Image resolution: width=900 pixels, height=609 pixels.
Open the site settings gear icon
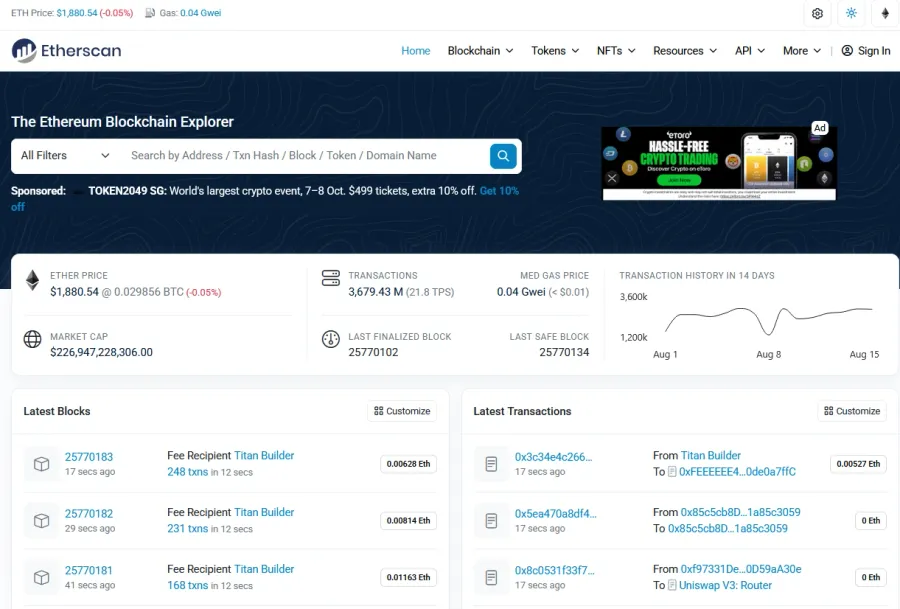(817, 13)
